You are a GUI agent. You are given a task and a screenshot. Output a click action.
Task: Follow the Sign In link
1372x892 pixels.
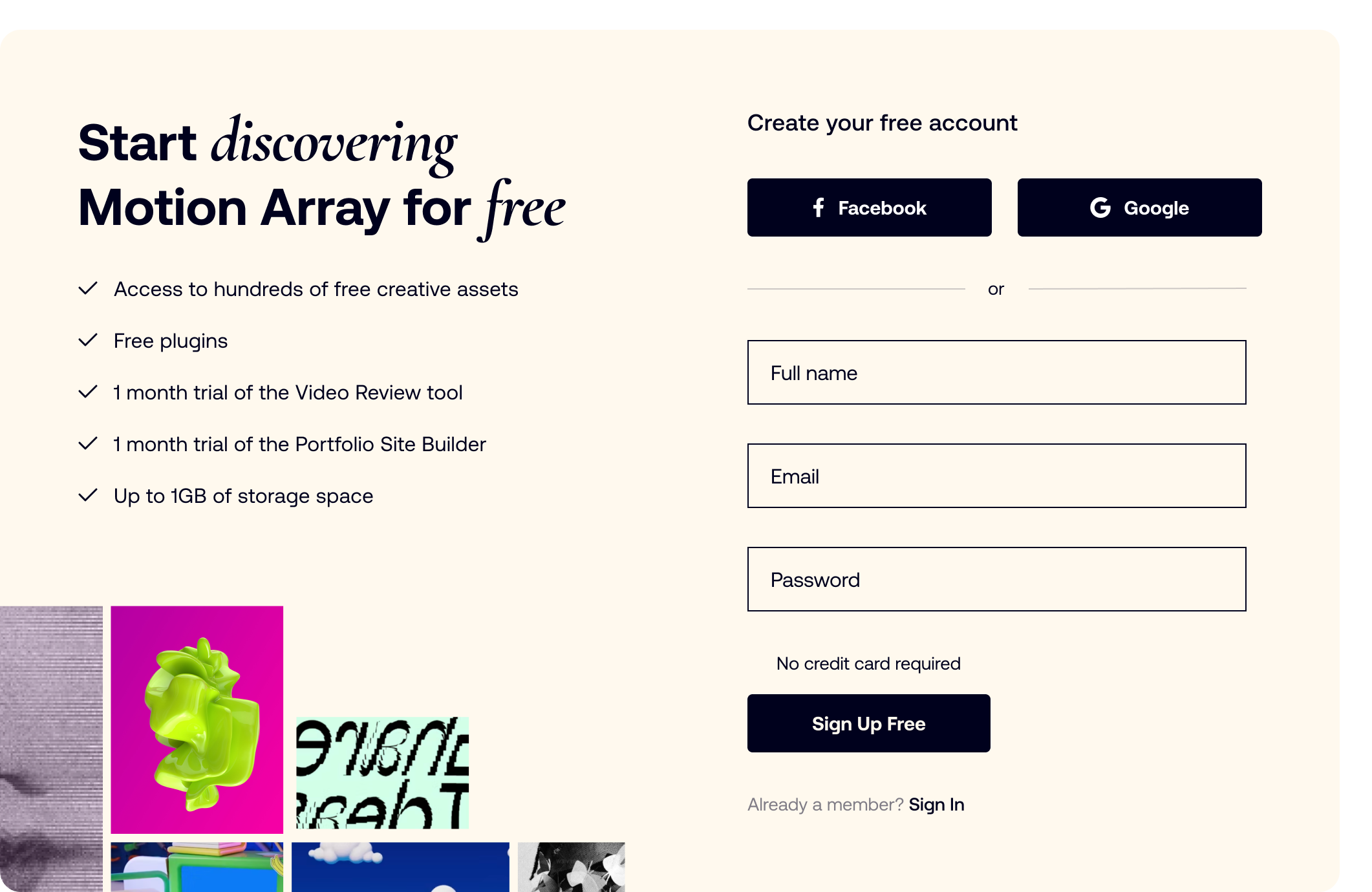point(936,804)
